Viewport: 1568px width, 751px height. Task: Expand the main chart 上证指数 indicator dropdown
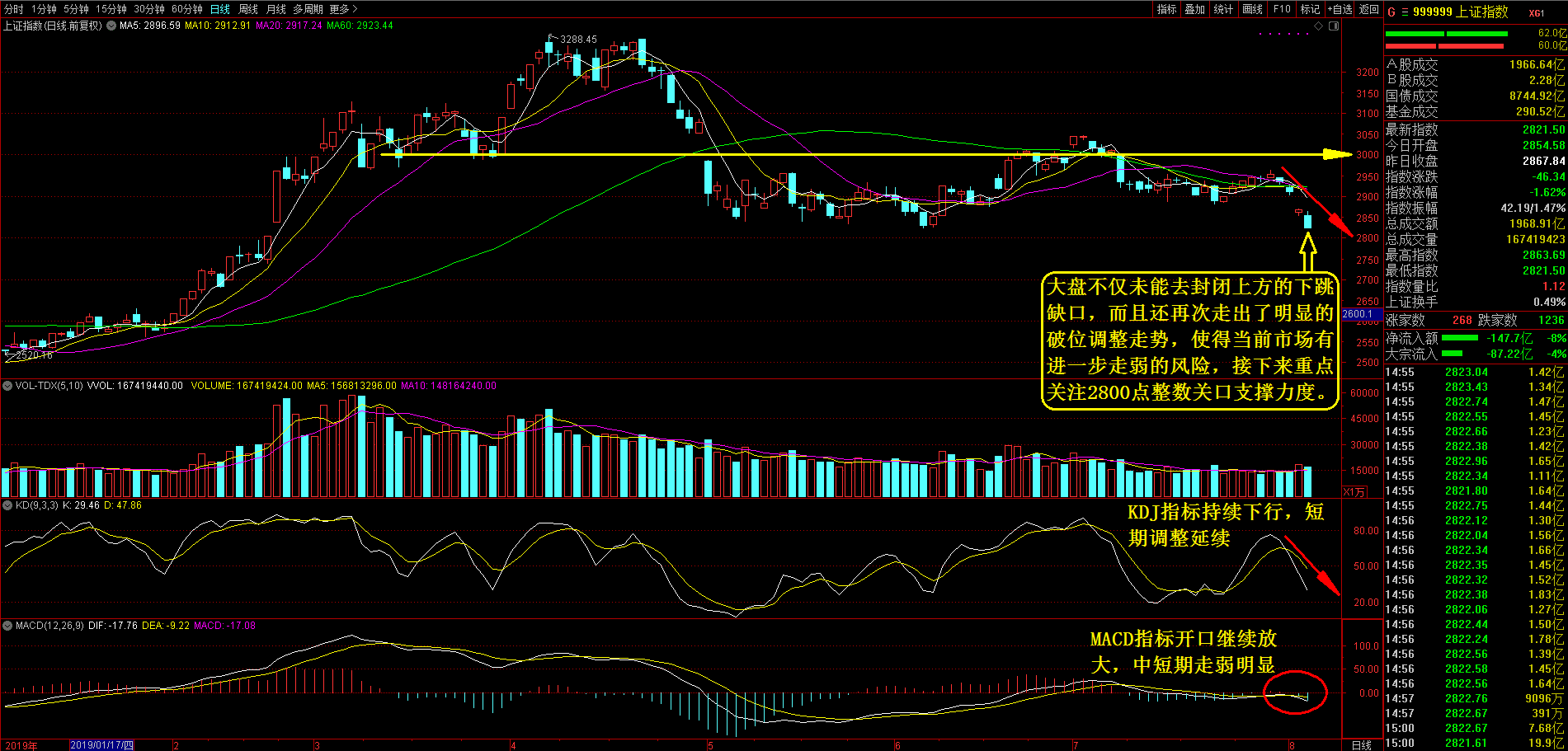point(111,26)
